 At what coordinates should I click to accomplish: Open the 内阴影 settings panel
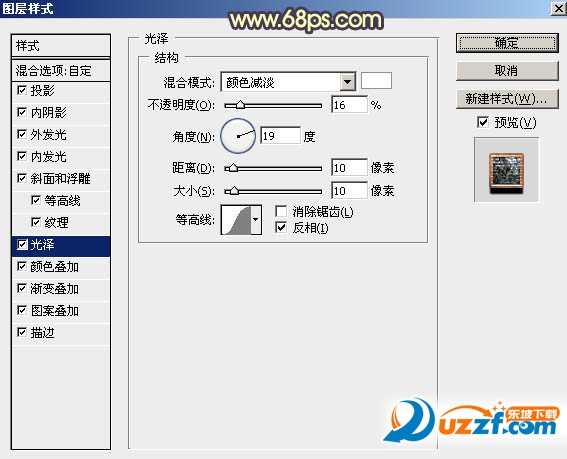point(61,112)
